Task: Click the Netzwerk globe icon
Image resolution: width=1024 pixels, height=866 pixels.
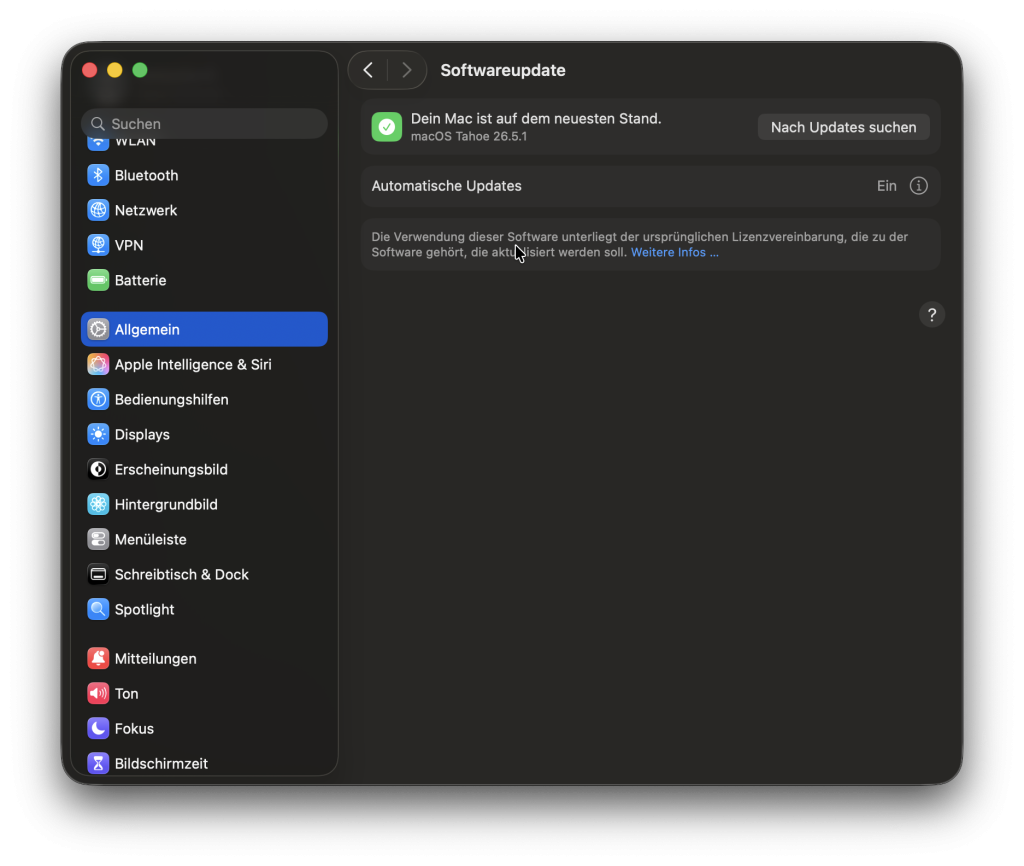Action: pyautogui.click(x=98, y=210)
